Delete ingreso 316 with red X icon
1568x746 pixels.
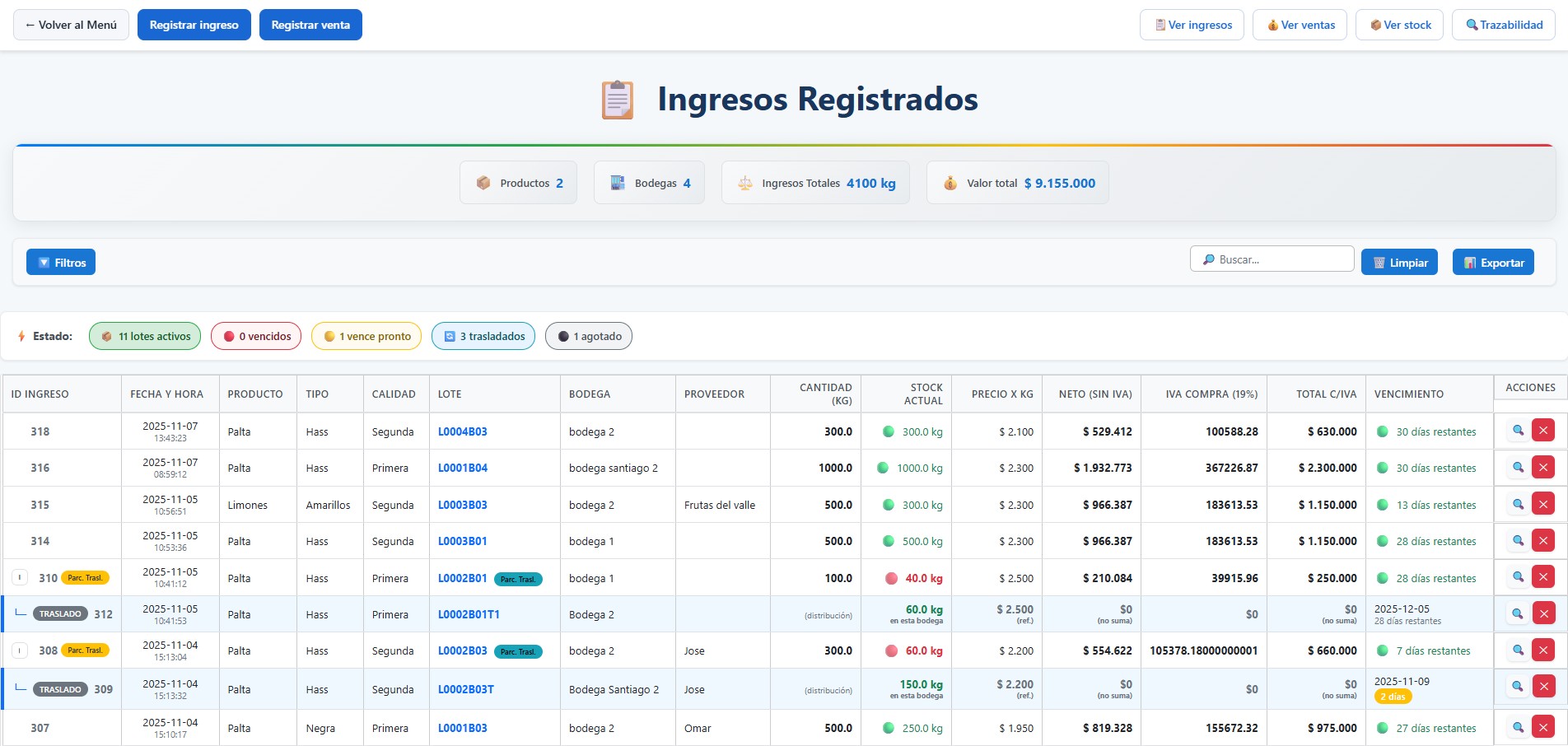click(1542, 468)
